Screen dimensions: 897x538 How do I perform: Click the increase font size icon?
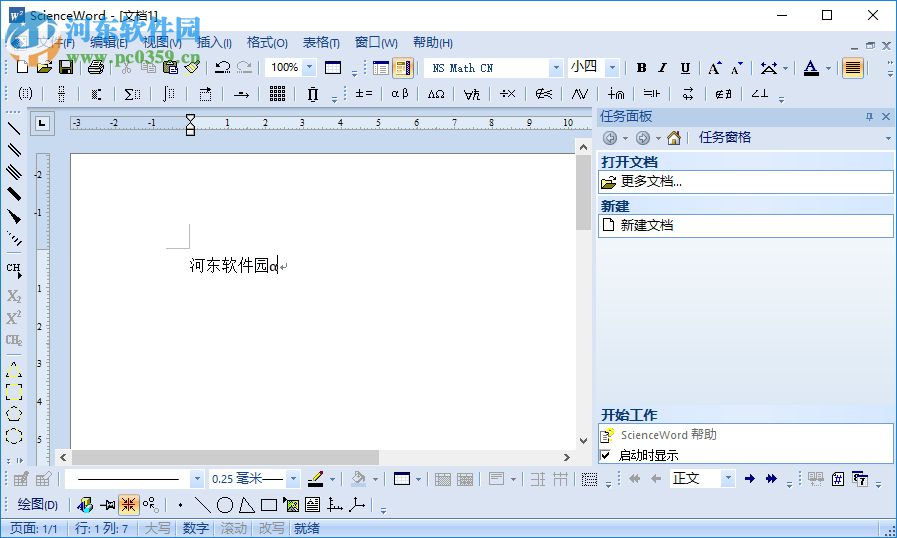click(x=715, y=68)
